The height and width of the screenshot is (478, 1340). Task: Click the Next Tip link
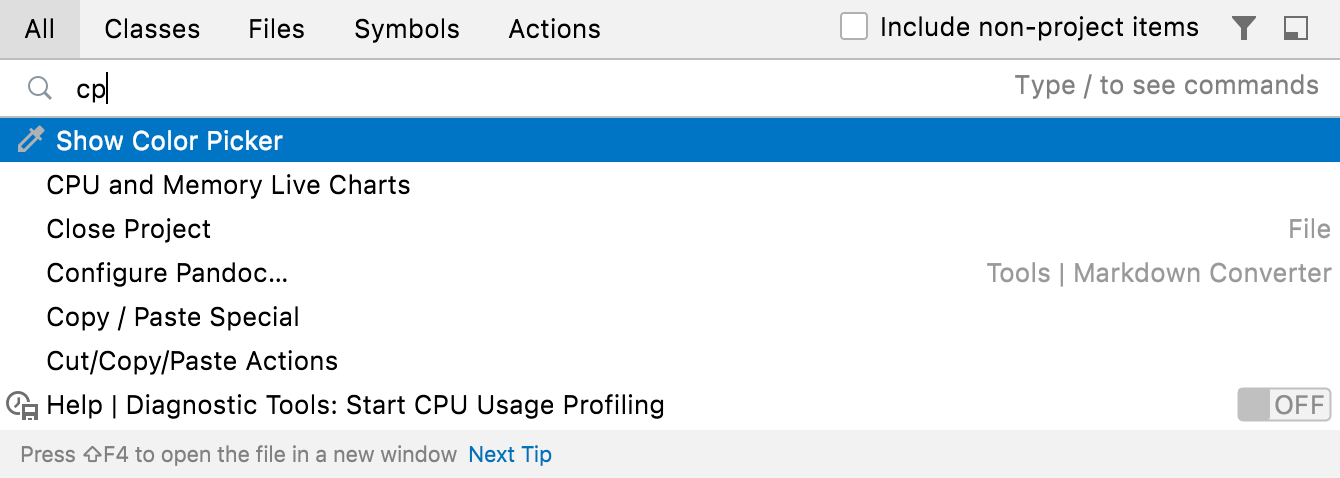click(510, 455)
